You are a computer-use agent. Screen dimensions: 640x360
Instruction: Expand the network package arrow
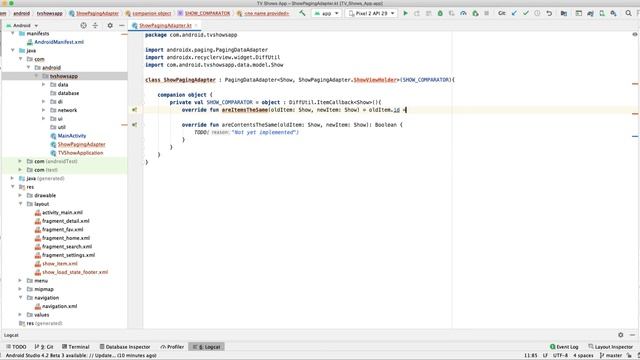[x=44, y=110]
